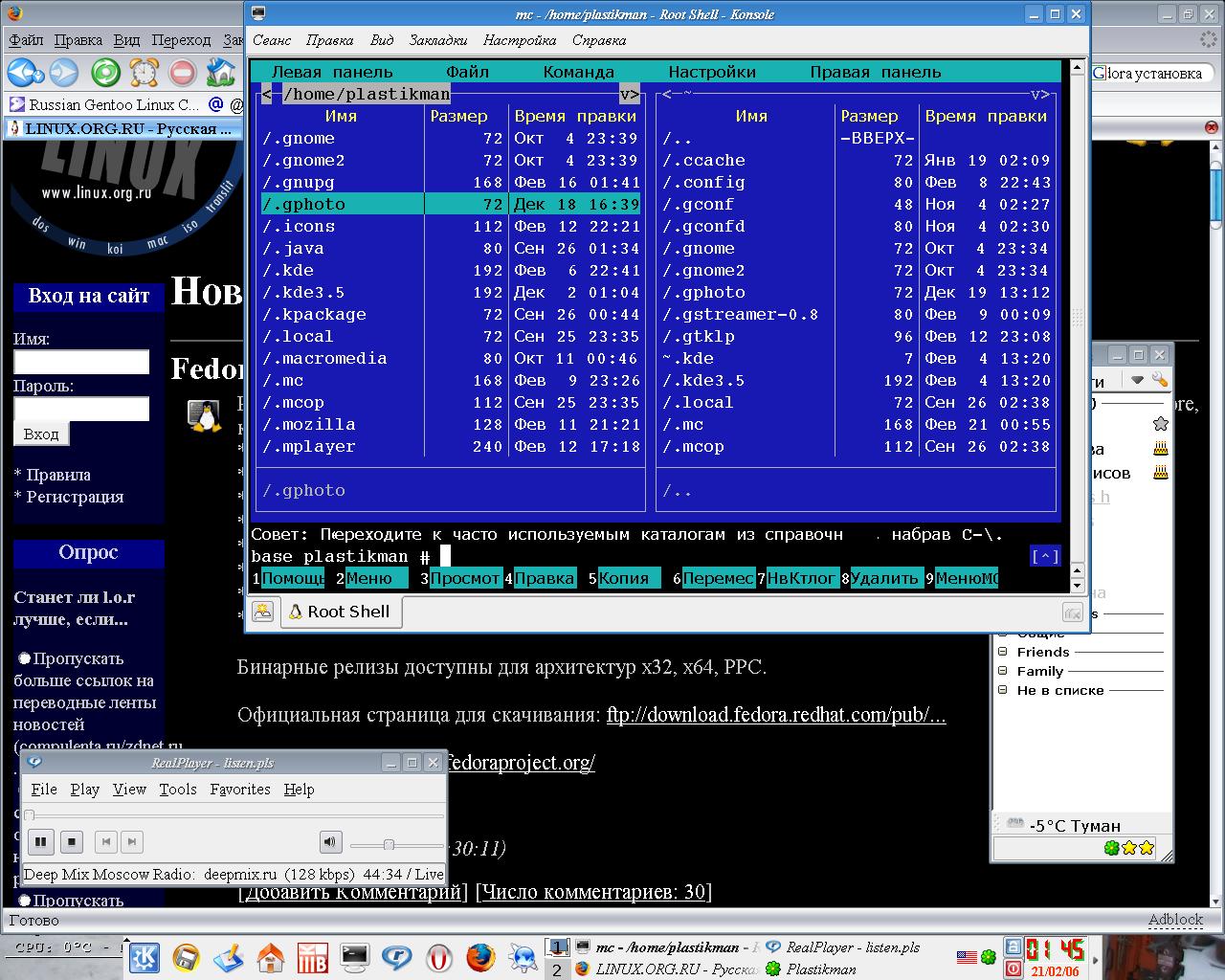Image resolution: width=1225 pixels, height=980 pixels.
Task: Click Имя username input field
Action: click(81, 362)
